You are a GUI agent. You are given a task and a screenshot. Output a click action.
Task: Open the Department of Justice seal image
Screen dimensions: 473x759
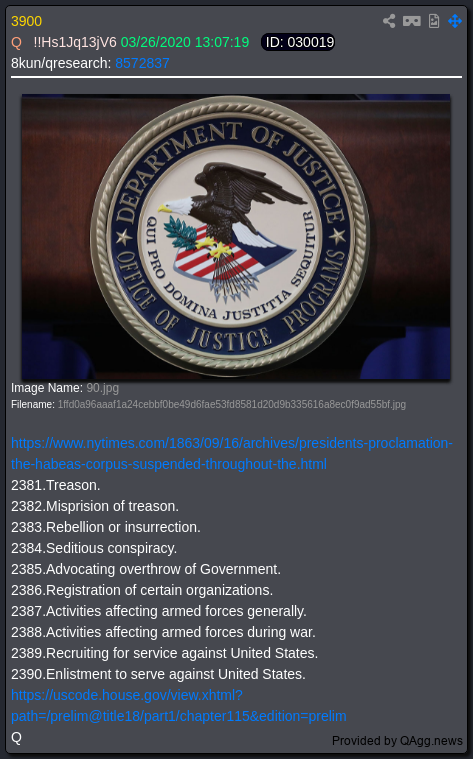click(x=236, y=237)
